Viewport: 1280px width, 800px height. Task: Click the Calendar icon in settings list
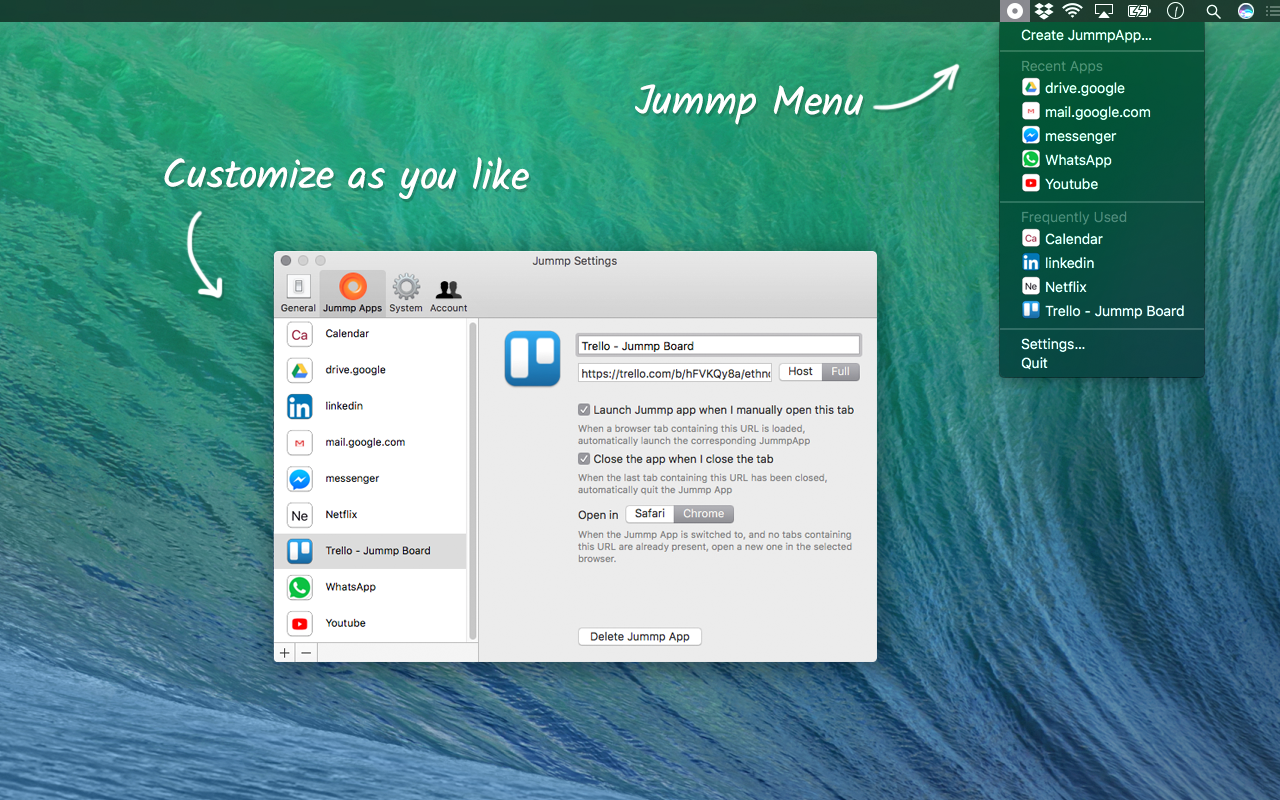click(x=300, y=334)
